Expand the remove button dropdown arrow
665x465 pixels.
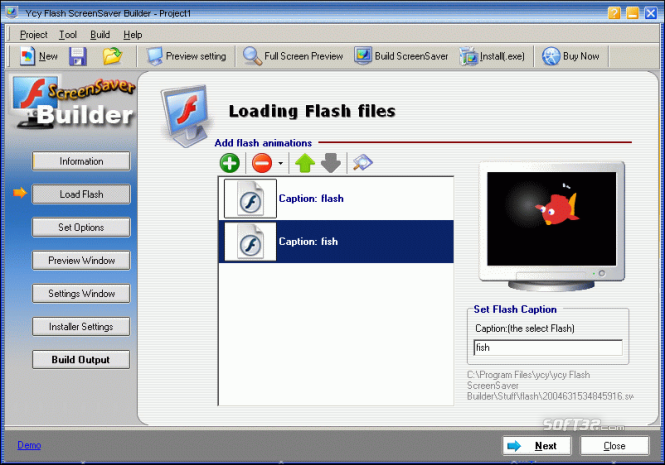point(280,163)
